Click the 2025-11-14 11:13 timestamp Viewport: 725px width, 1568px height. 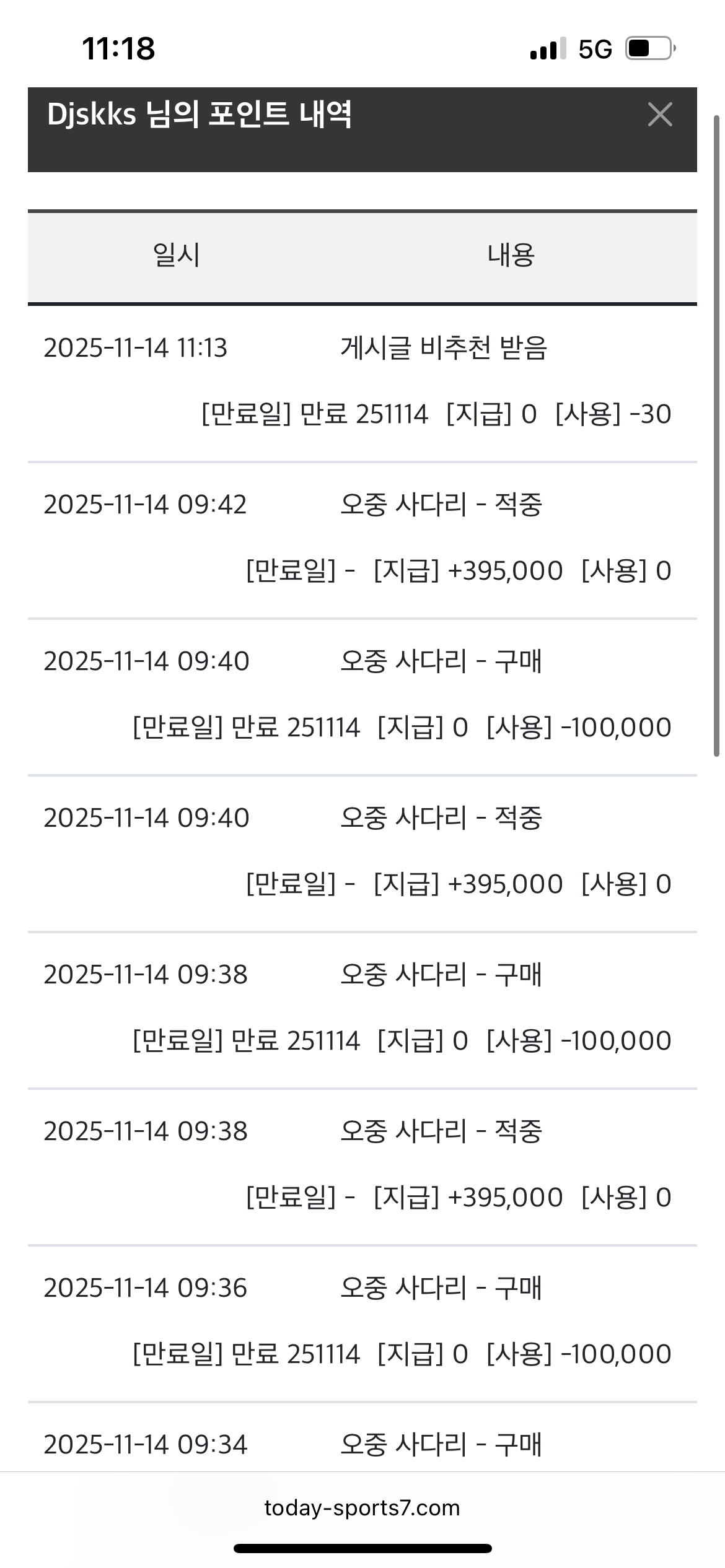pos(135,348)
